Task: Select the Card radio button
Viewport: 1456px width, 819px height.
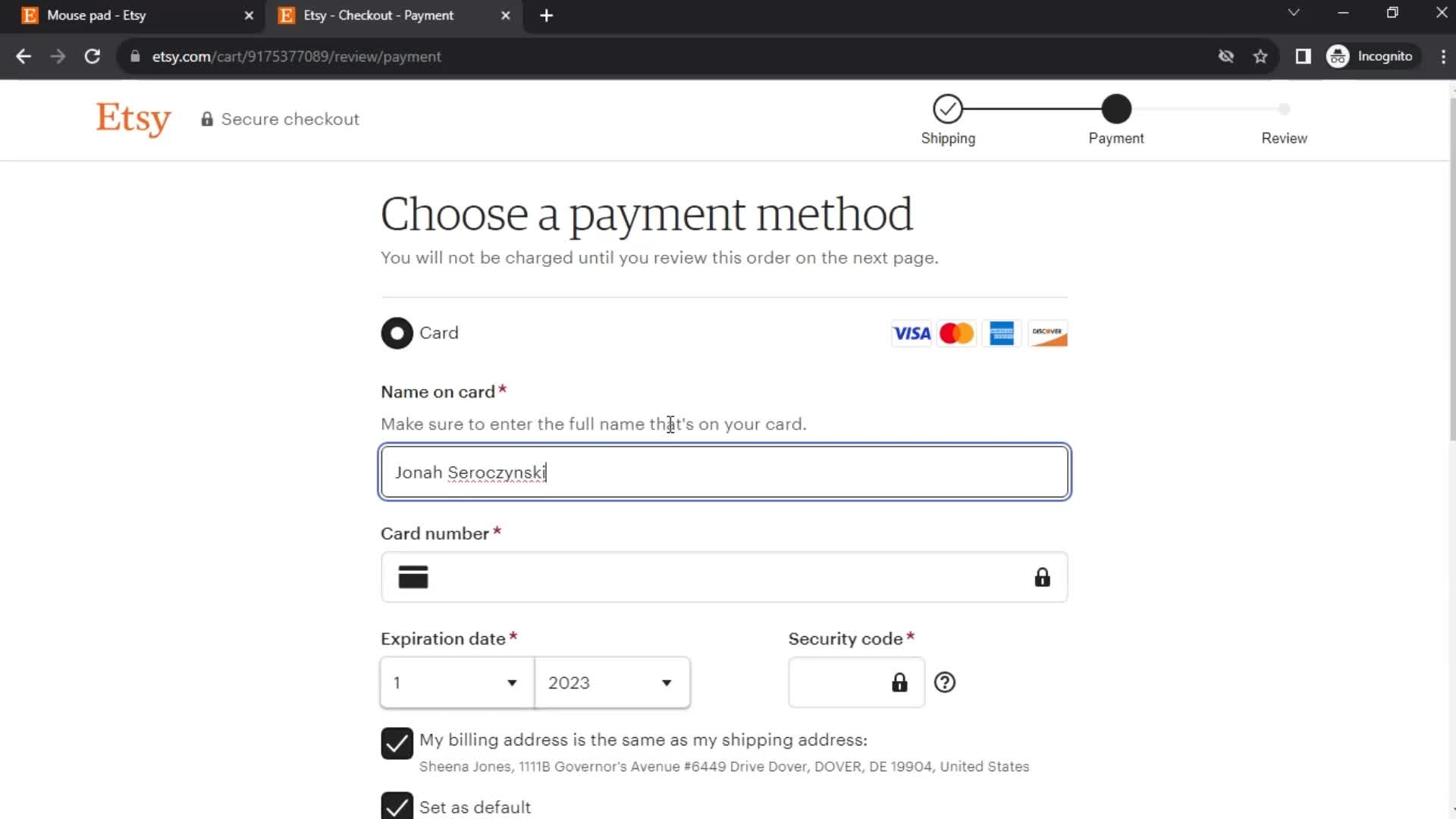Action: [398, 333]
